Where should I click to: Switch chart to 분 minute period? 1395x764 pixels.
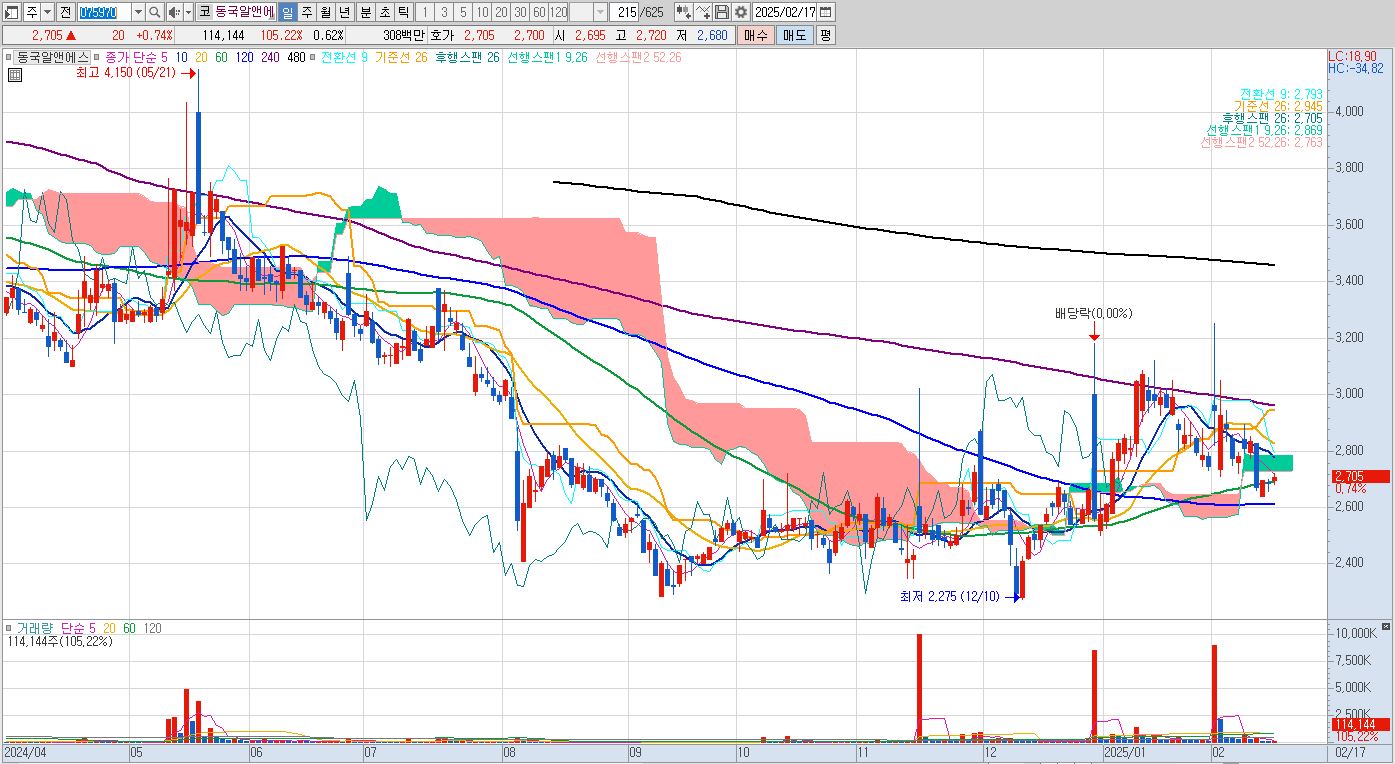(x=364, y=12)
